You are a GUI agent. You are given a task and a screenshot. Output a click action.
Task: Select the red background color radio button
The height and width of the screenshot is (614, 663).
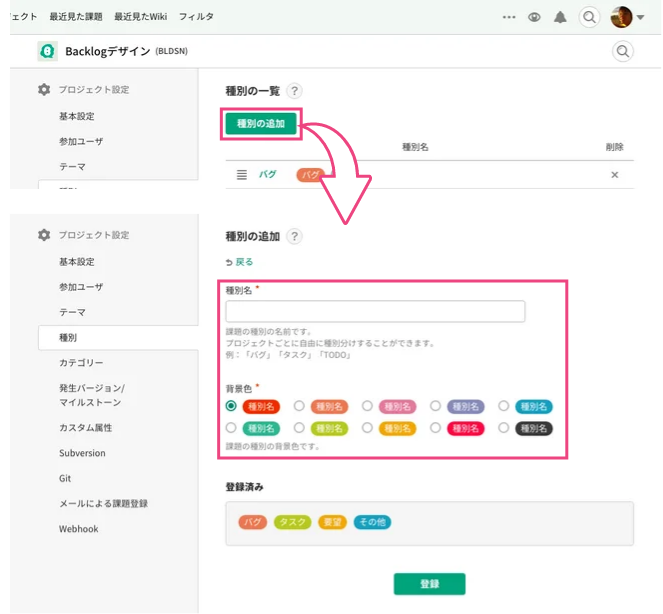pos(231,406)
